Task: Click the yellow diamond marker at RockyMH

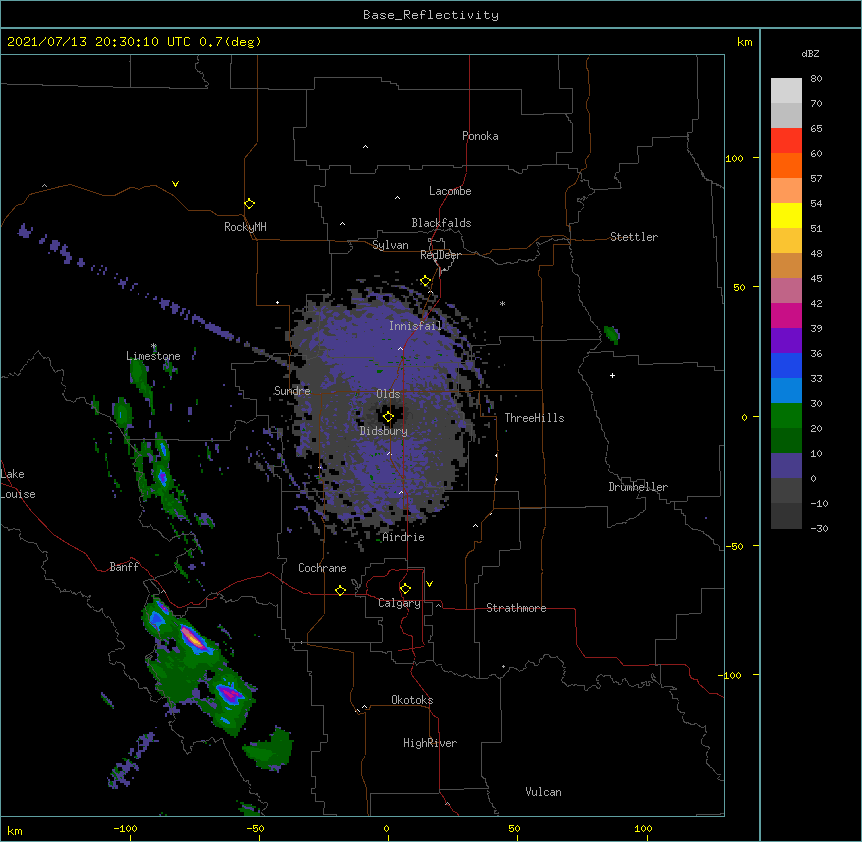Action: tap(249, 204)
